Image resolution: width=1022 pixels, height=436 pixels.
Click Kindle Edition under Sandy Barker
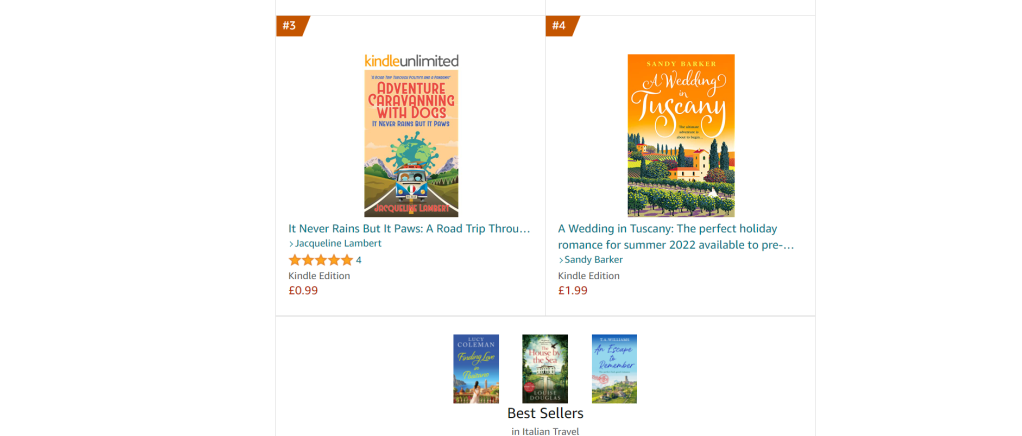click(x=589, y=276)
